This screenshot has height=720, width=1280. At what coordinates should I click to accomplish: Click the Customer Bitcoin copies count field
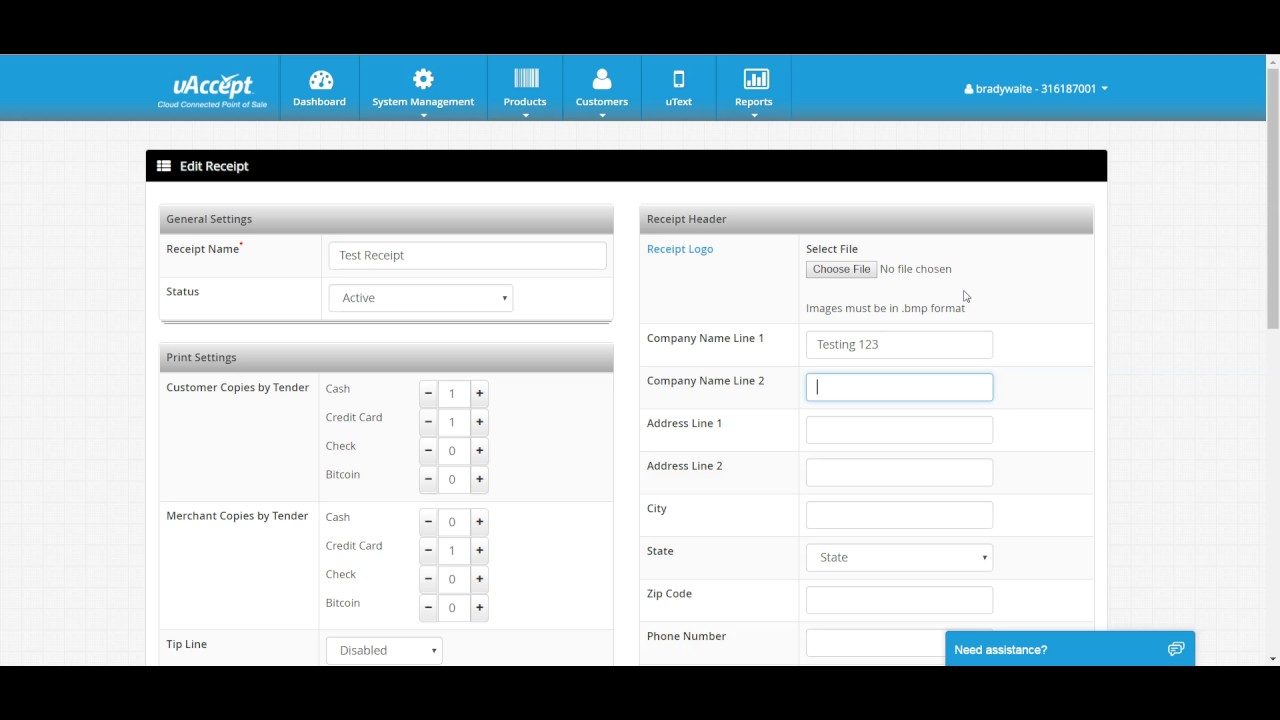tap(453, 480)
